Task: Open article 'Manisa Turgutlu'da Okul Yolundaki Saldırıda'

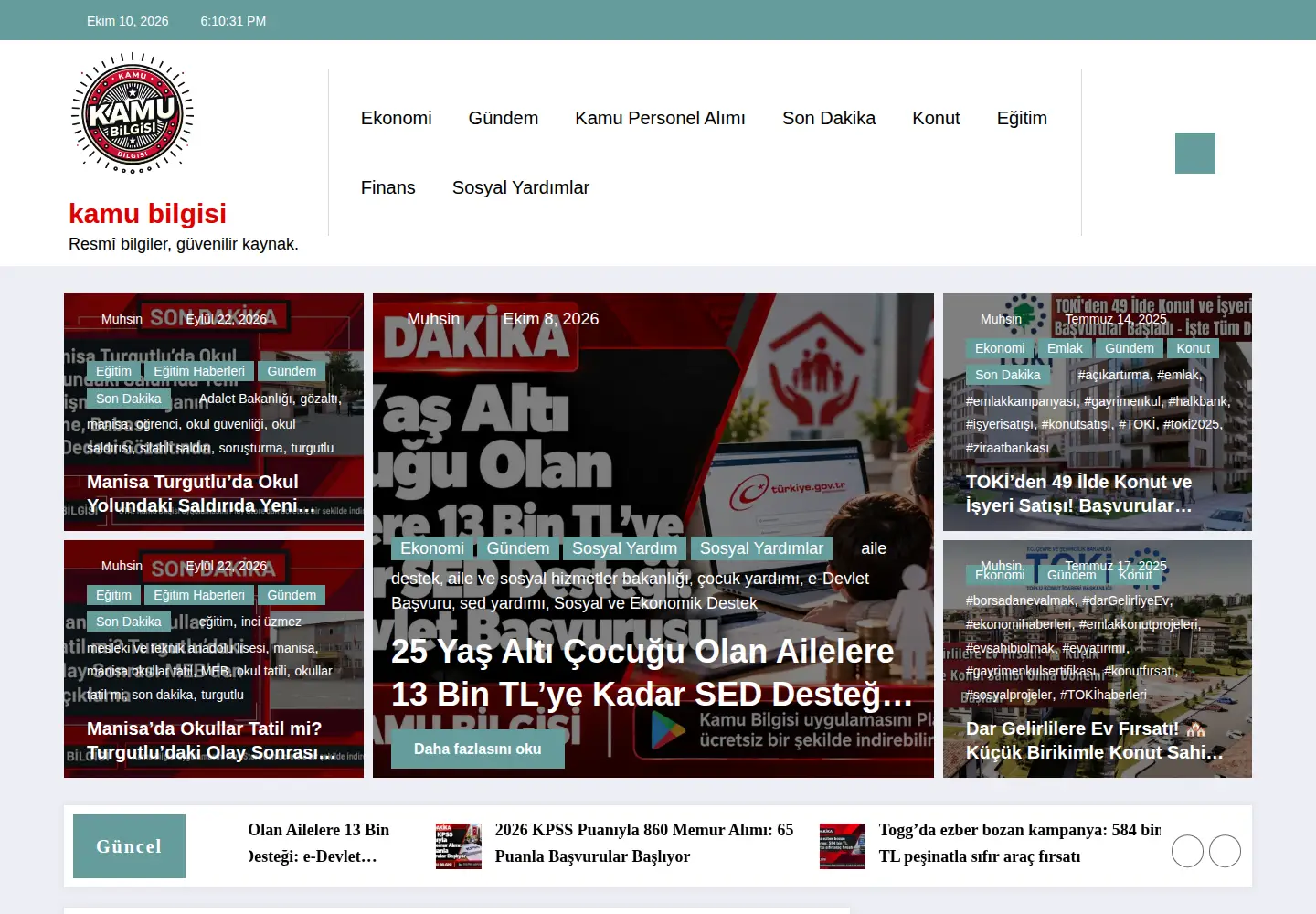Action: click(201, 494)
